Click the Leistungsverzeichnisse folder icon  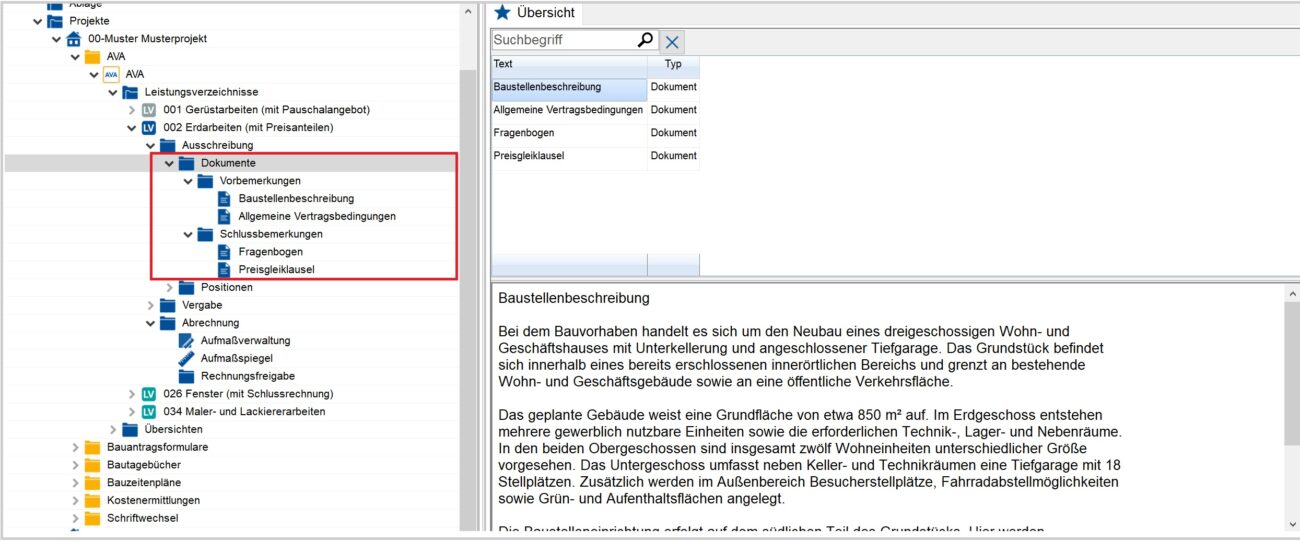[x=130, y=92]
